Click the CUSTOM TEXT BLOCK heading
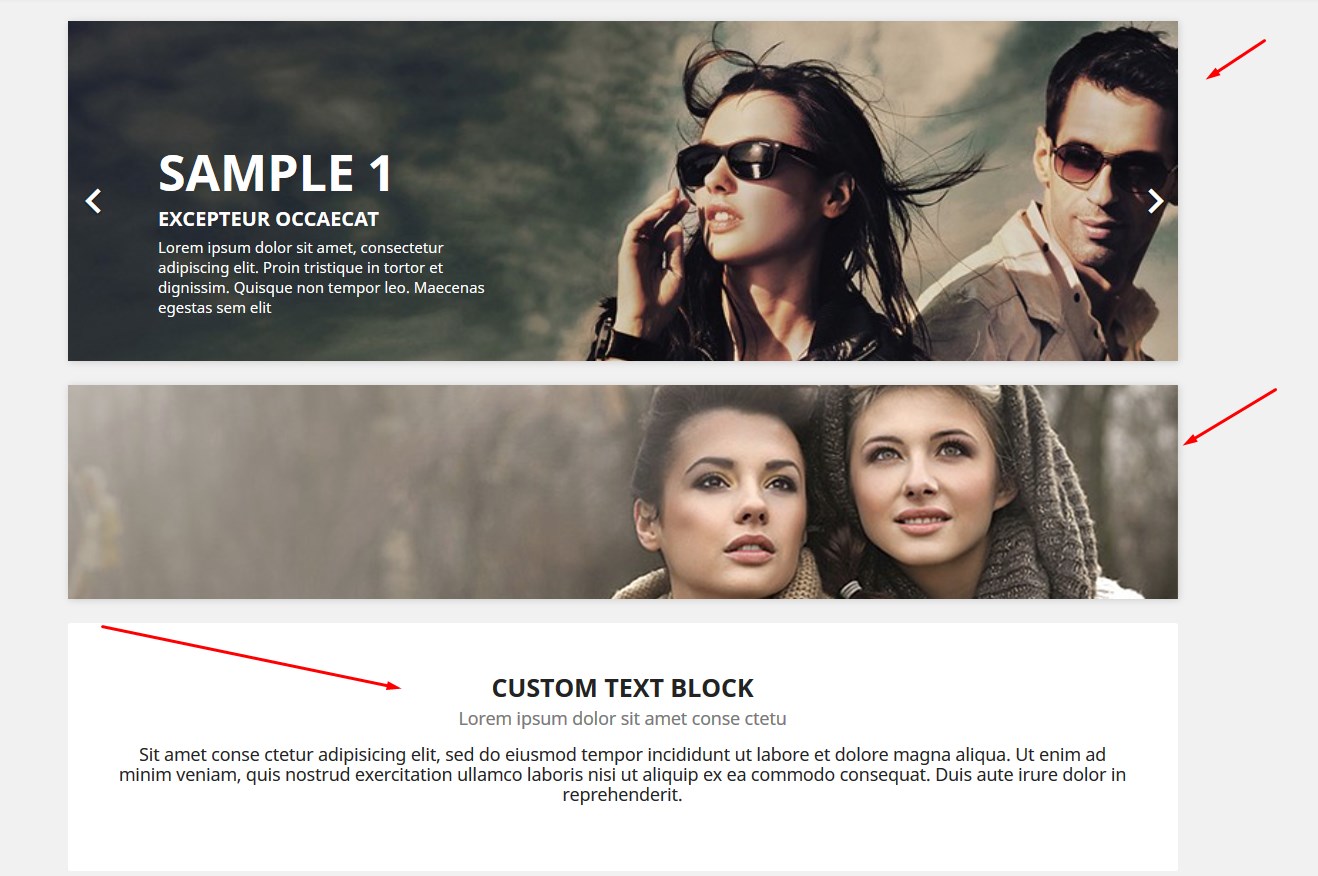Viewport: 1318px width, 876px height. coord(622,688)
